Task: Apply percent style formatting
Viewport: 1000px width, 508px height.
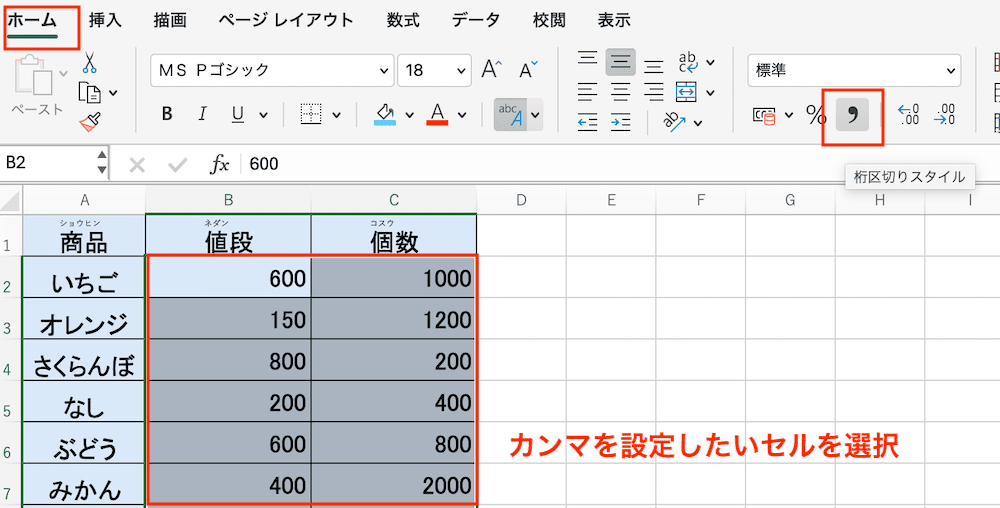Action: coord(816,115)
